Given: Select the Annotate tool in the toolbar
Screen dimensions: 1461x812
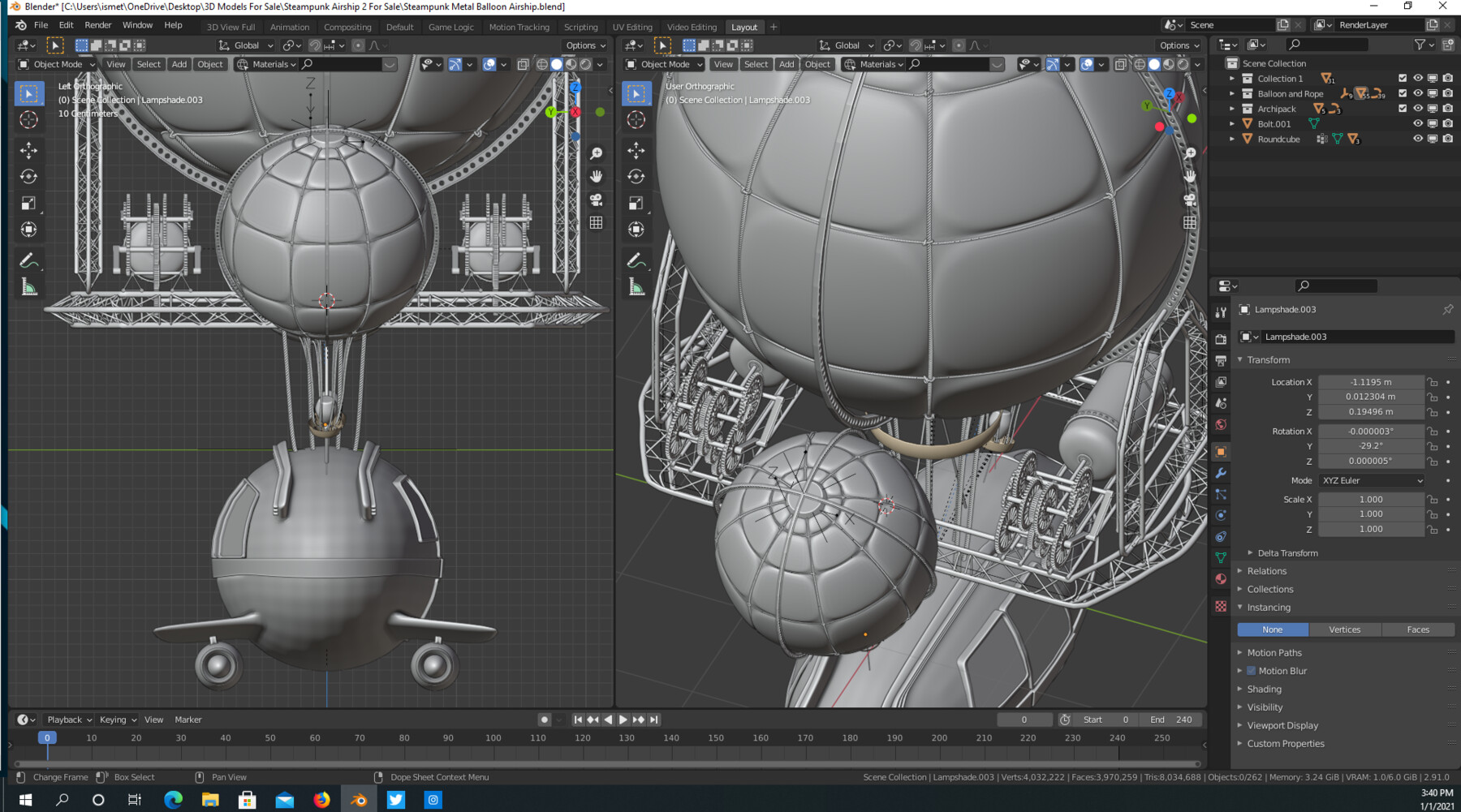Looking at the screenshot, I should pos(29,260).
